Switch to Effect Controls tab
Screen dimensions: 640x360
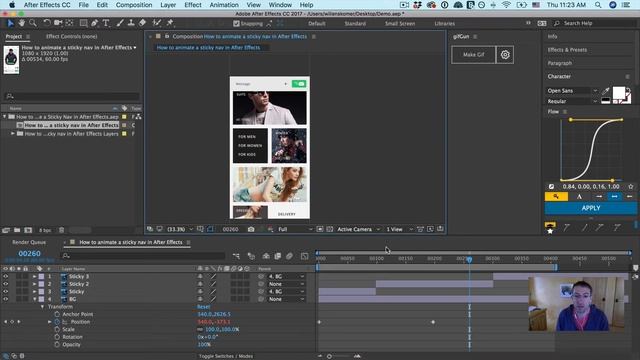click(71, 36)
